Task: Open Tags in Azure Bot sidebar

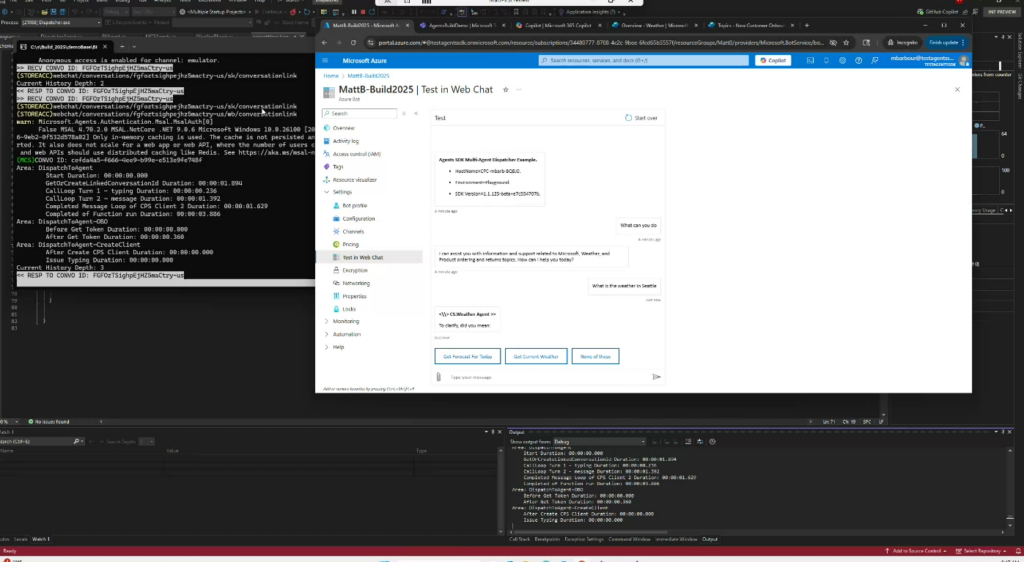Action: 338,166
